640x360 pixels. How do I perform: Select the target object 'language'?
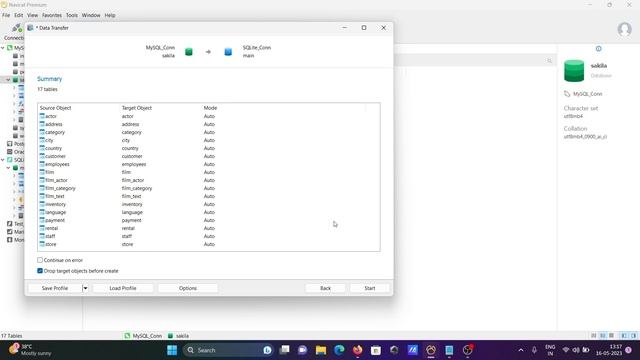132,212
